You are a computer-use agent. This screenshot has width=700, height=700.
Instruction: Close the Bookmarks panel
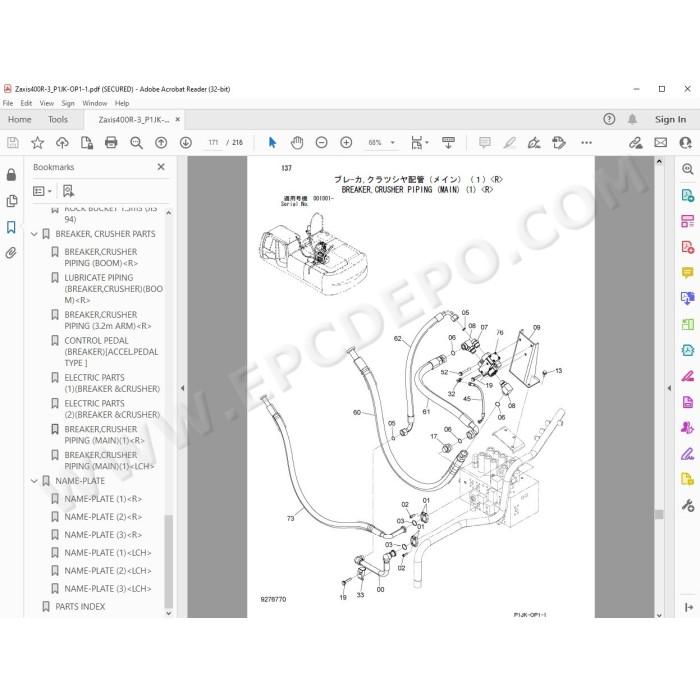click(x=161, y=167)
